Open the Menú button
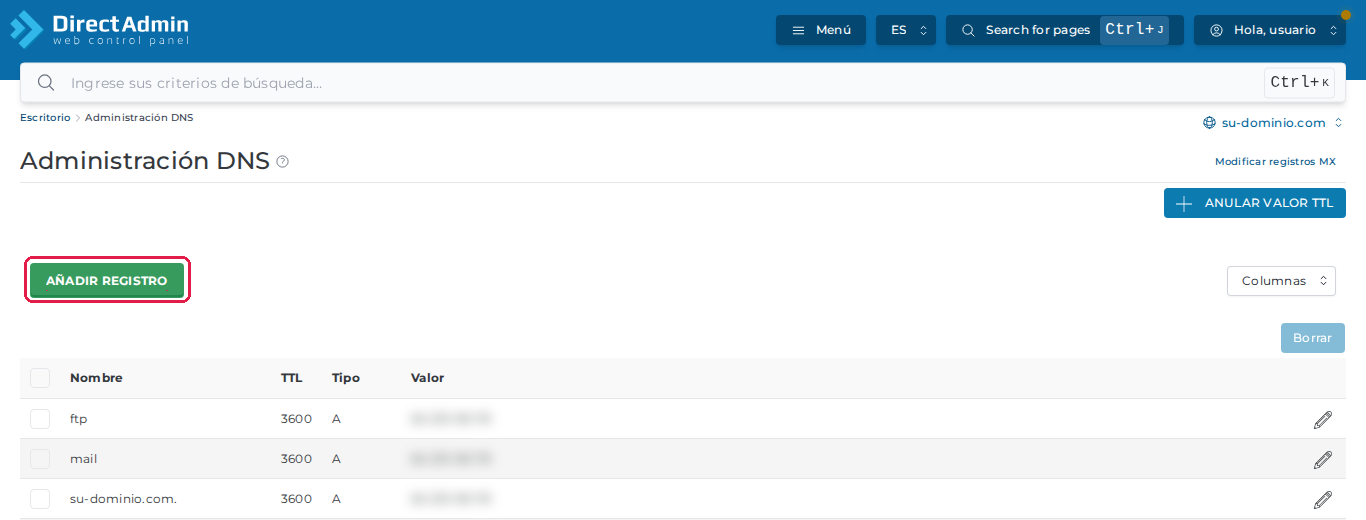Image resolution: width=1366 pixels, height=520 pixels. pos(821,30)
